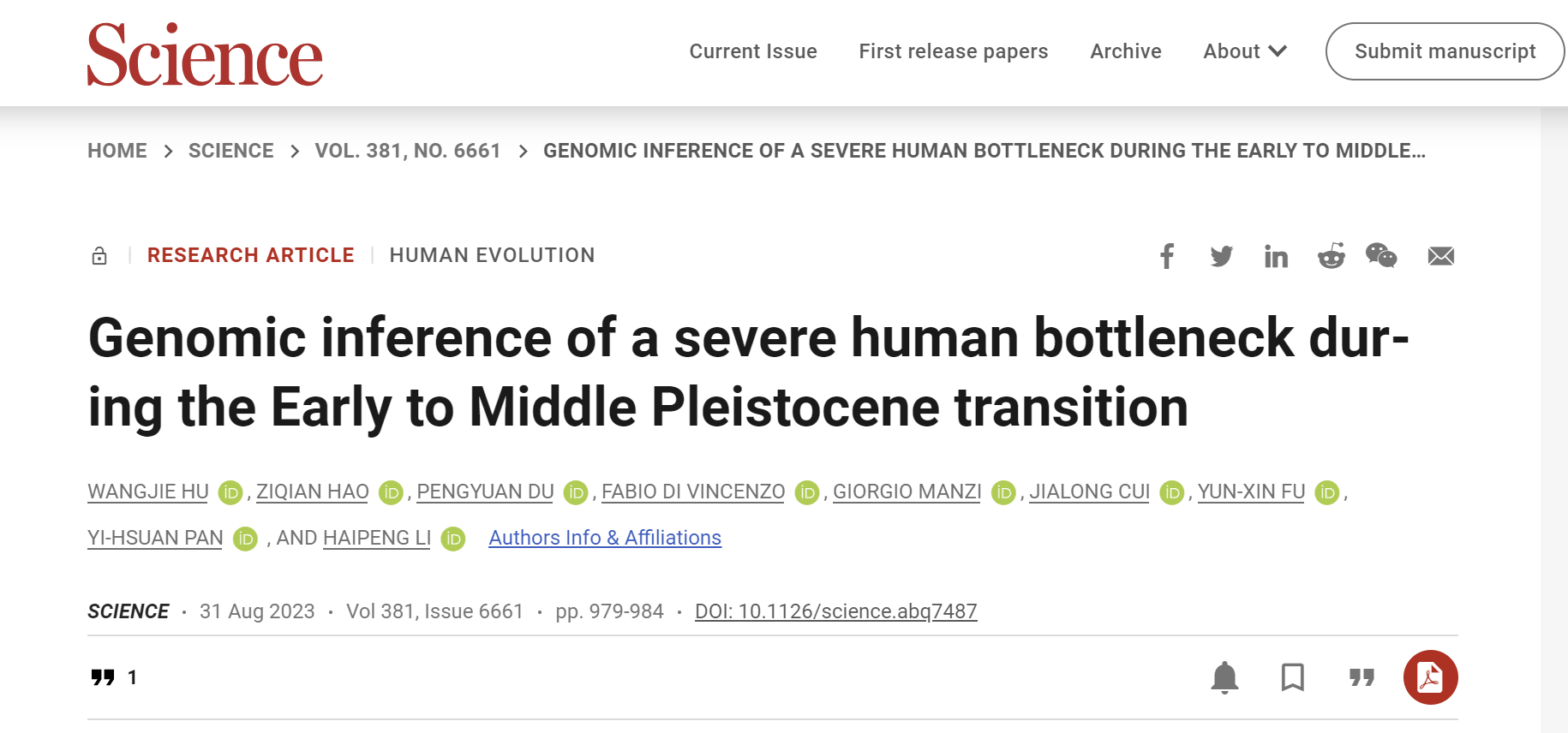Share article on LinkedIn
Screen dimensions: 1568x733
pos(1276,256)
